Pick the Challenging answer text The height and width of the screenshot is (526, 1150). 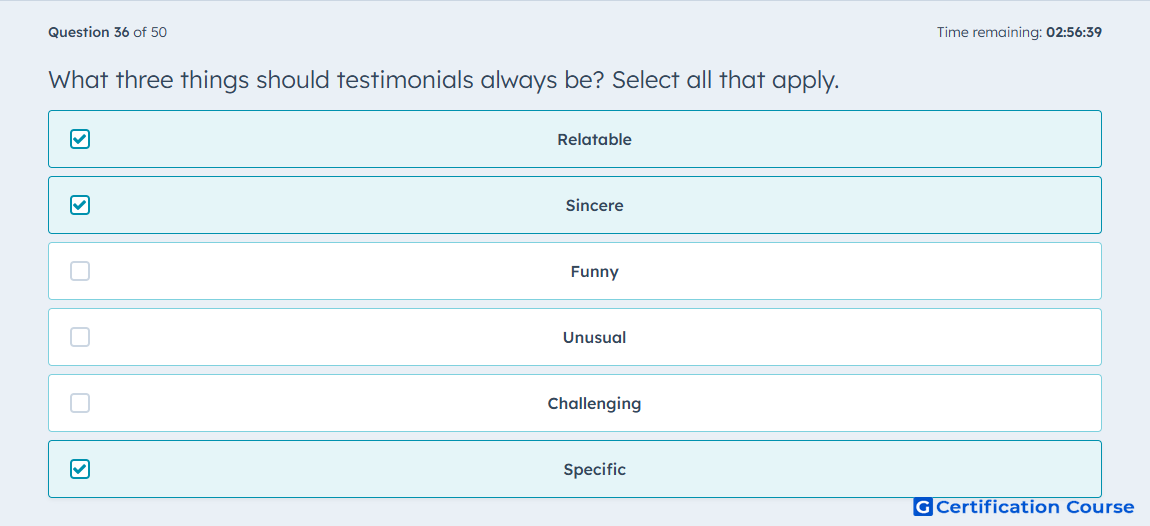coord(594,404)
